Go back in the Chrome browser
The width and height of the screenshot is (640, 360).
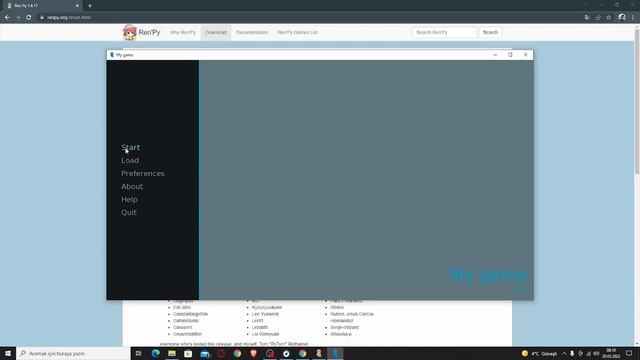coord(7,18)
